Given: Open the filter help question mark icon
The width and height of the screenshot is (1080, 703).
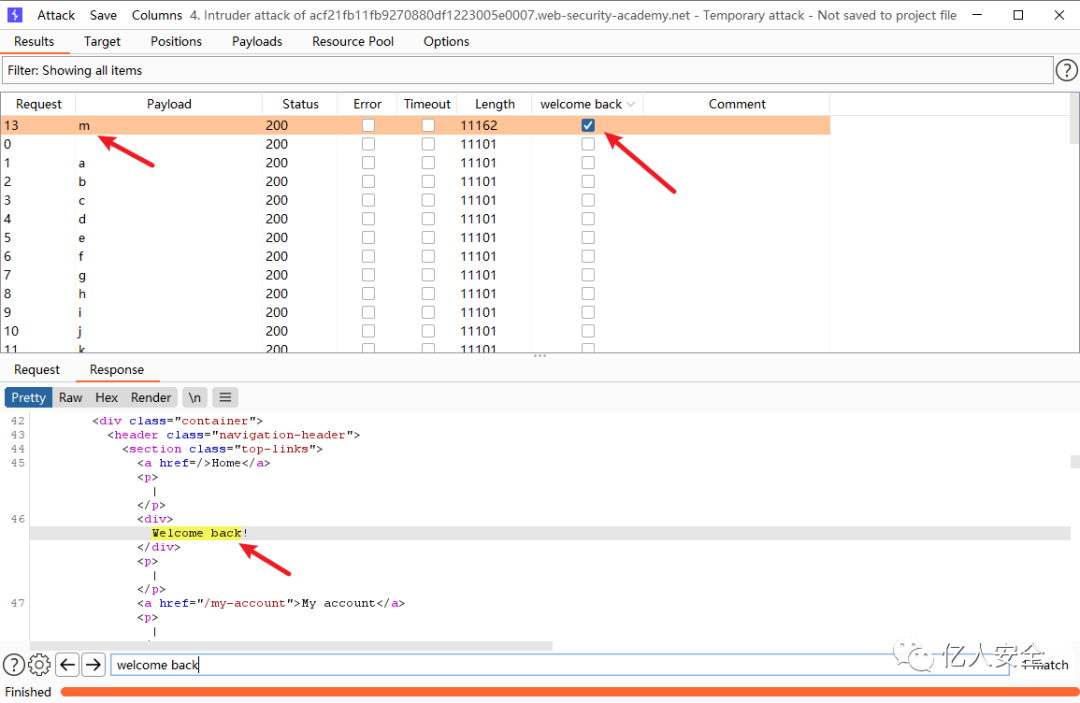Looking at the screenshot, I should pos(1066,70).
